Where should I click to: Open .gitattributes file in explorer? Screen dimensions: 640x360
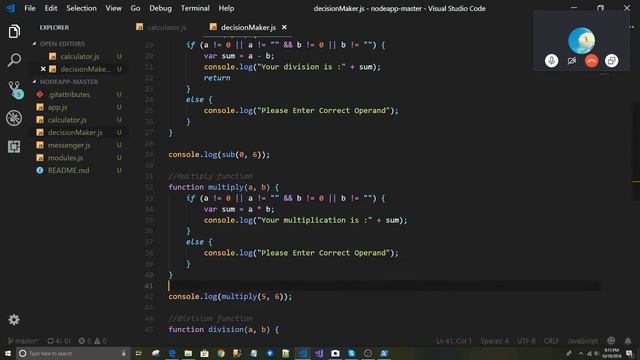click(69, 94)
